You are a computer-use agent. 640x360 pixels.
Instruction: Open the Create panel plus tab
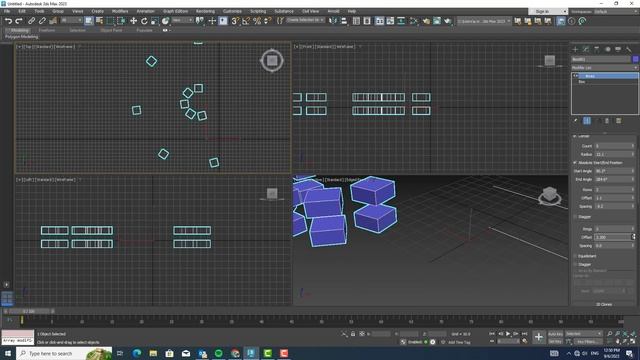(576, 49)
